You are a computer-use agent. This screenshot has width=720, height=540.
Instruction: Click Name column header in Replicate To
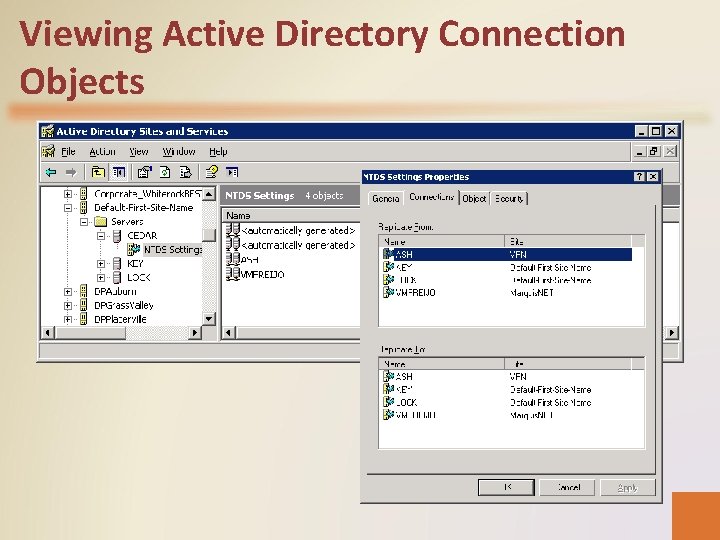[x=442, y=364]
